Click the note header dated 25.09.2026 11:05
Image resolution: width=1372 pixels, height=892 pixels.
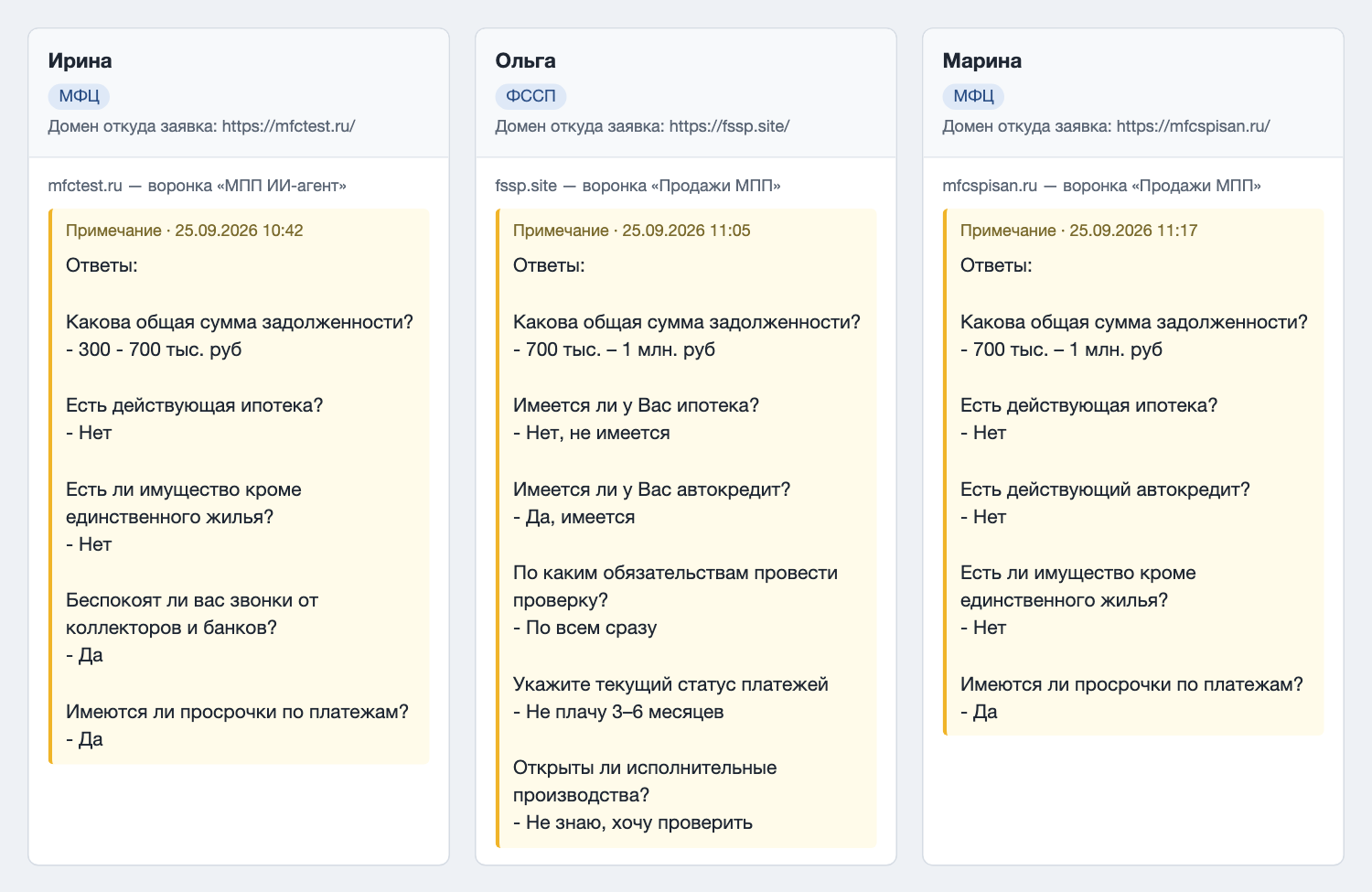coord(632,231)
